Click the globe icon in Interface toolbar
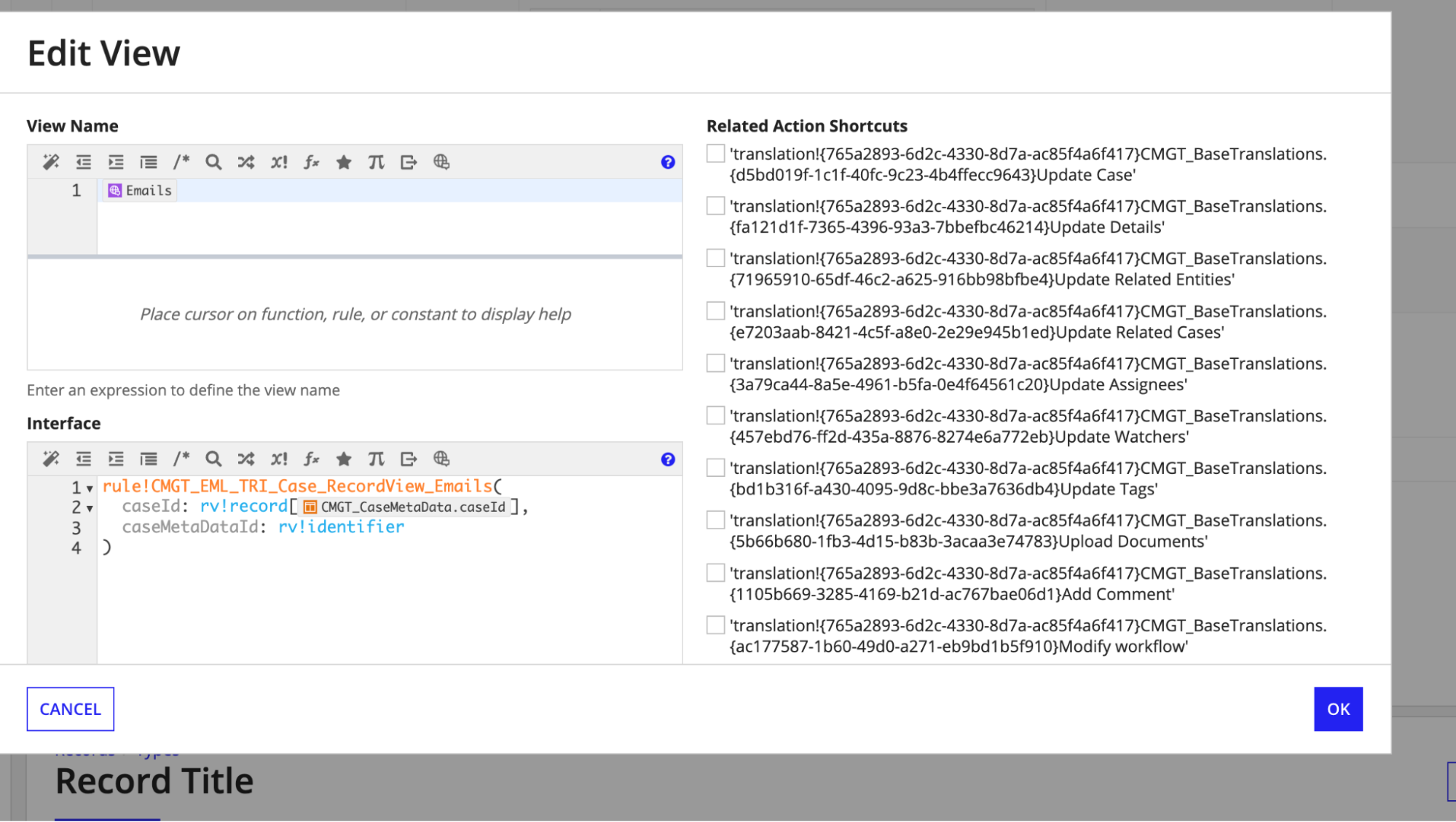The height and width of the screenshot is (822, 1456). click(441, 459)
